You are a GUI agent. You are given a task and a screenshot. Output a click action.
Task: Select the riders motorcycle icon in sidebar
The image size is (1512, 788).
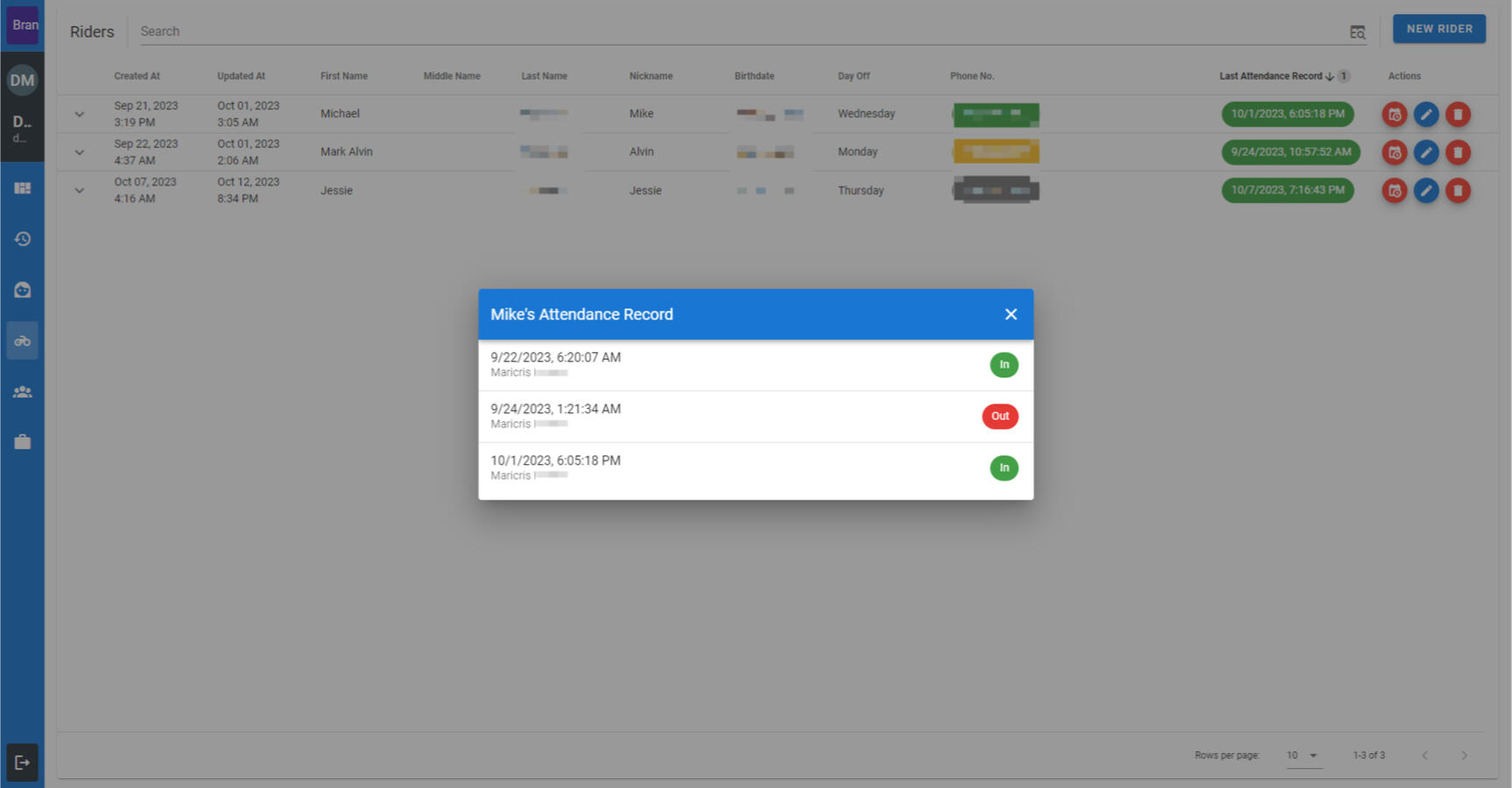23,341
